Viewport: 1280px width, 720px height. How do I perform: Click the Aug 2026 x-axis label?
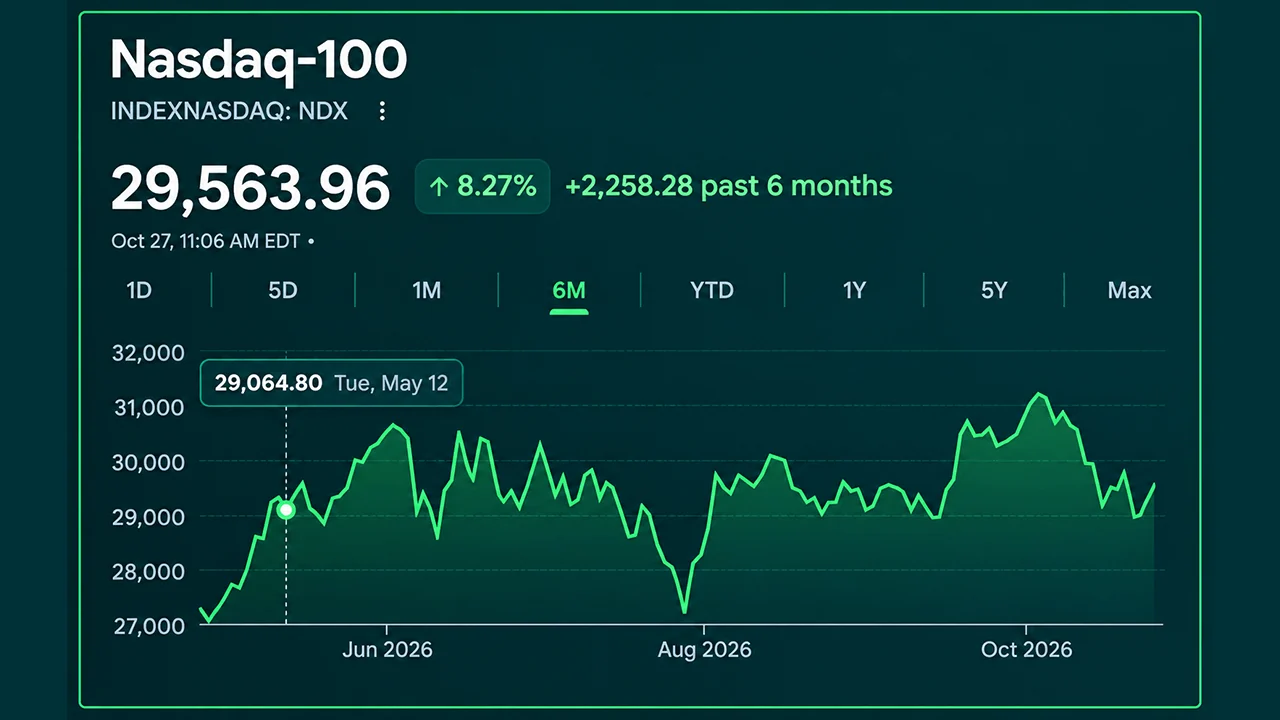tap(704, 650)
